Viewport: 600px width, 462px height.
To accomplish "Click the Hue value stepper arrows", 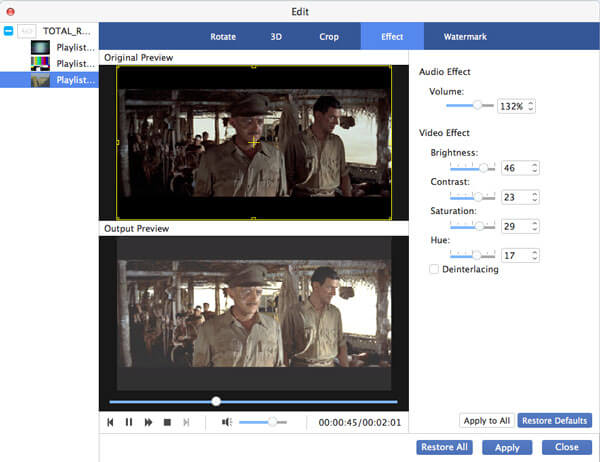I will (535, 255).
